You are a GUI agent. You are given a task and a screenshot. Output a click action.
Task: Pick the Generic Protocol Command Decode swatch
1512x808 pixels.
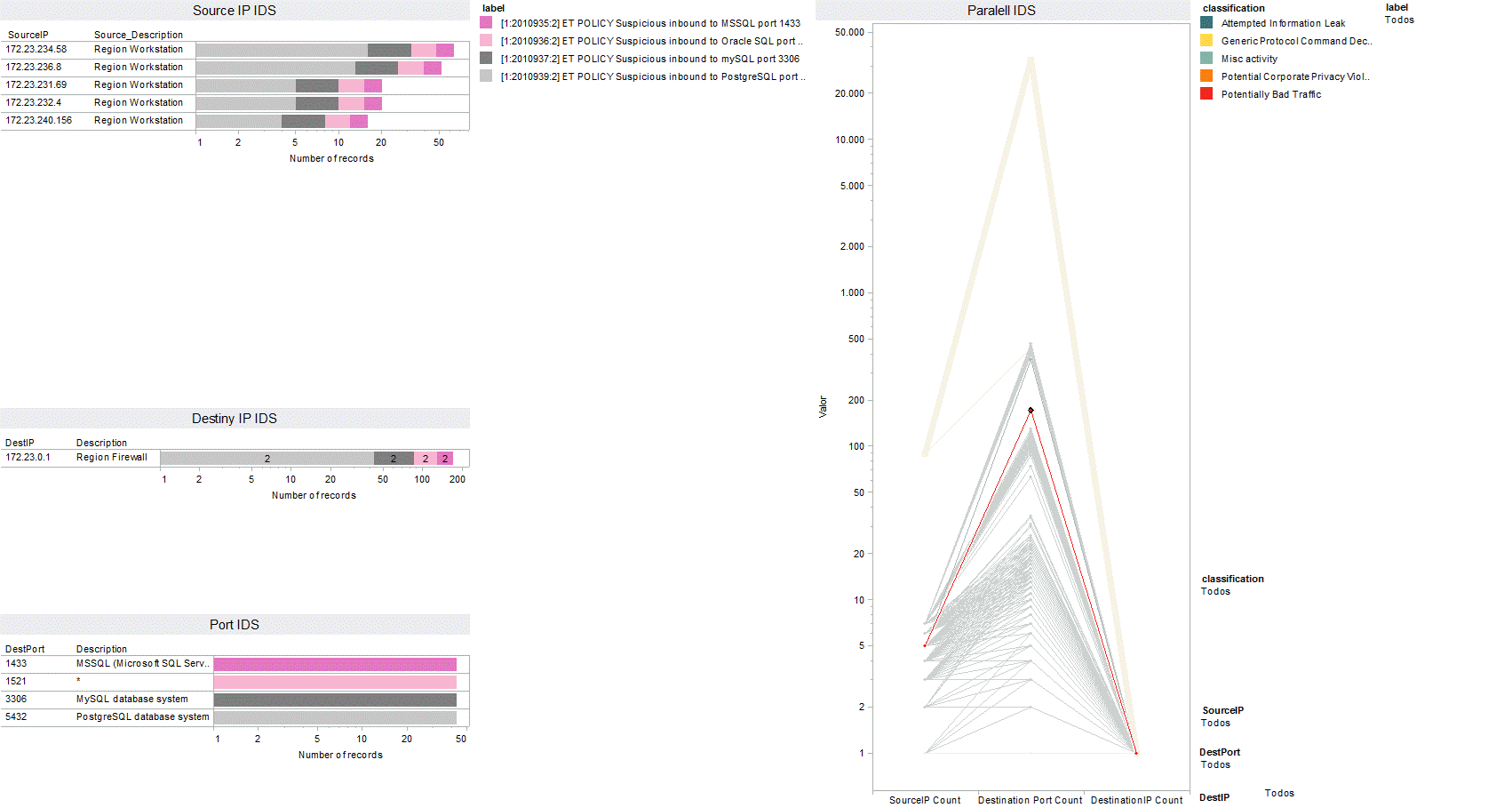[x=1206, y=40]
